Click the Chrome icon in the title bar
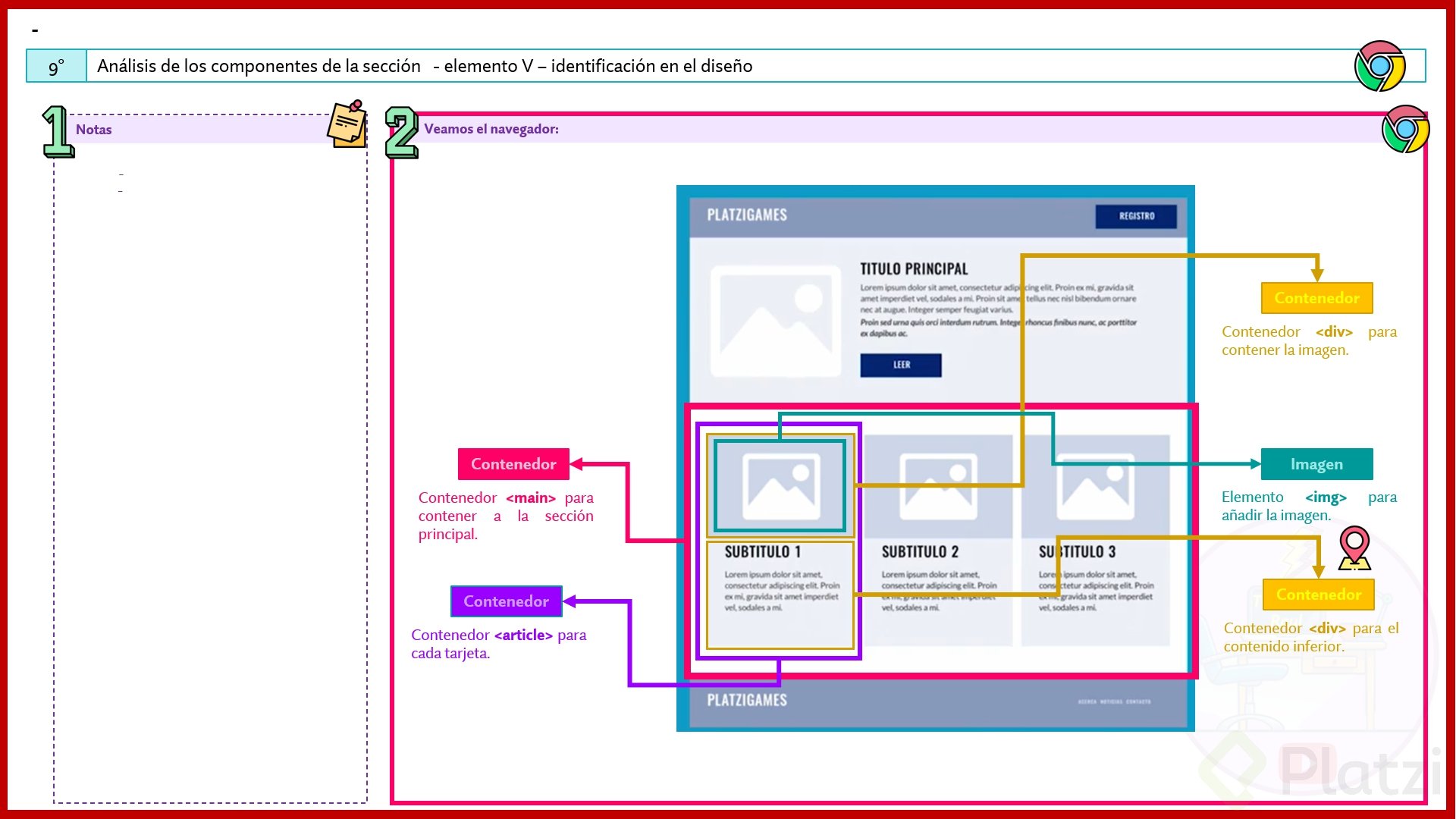Screen dimensions: 1456x819 (1379, 67)
